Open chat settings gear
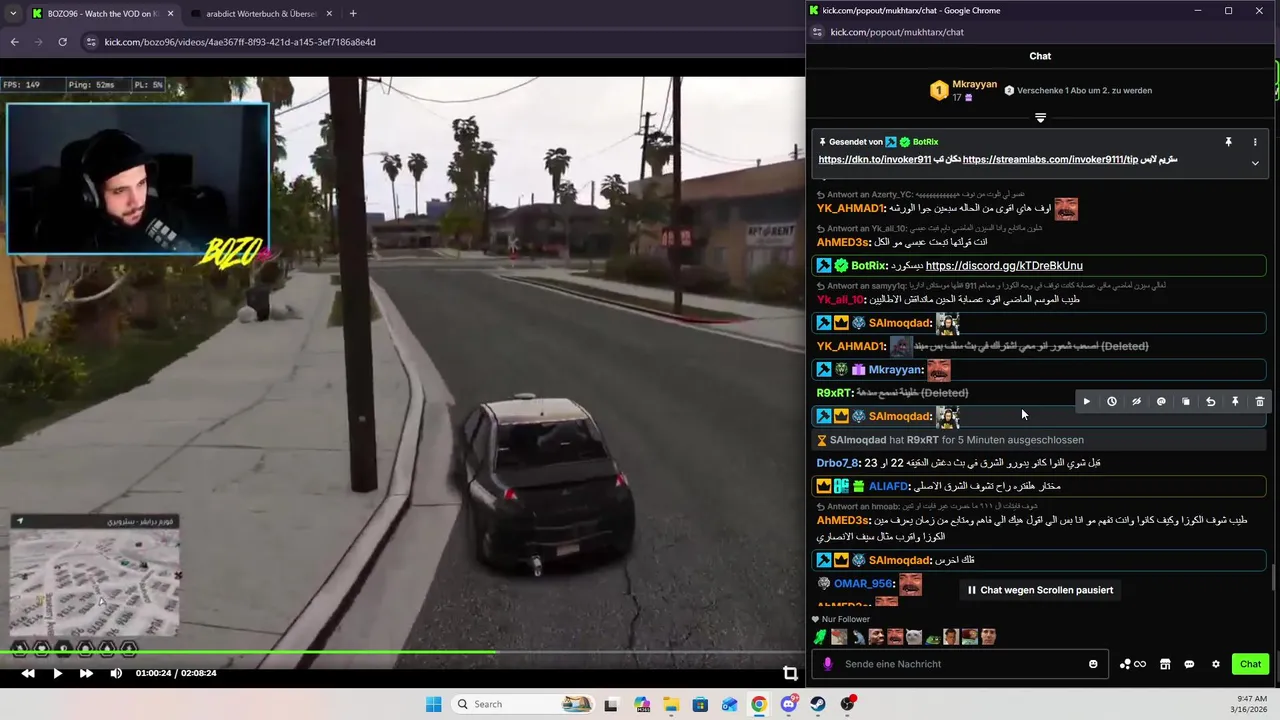This screenshot has height=720, width=1280. click(x=1216, y=664)
